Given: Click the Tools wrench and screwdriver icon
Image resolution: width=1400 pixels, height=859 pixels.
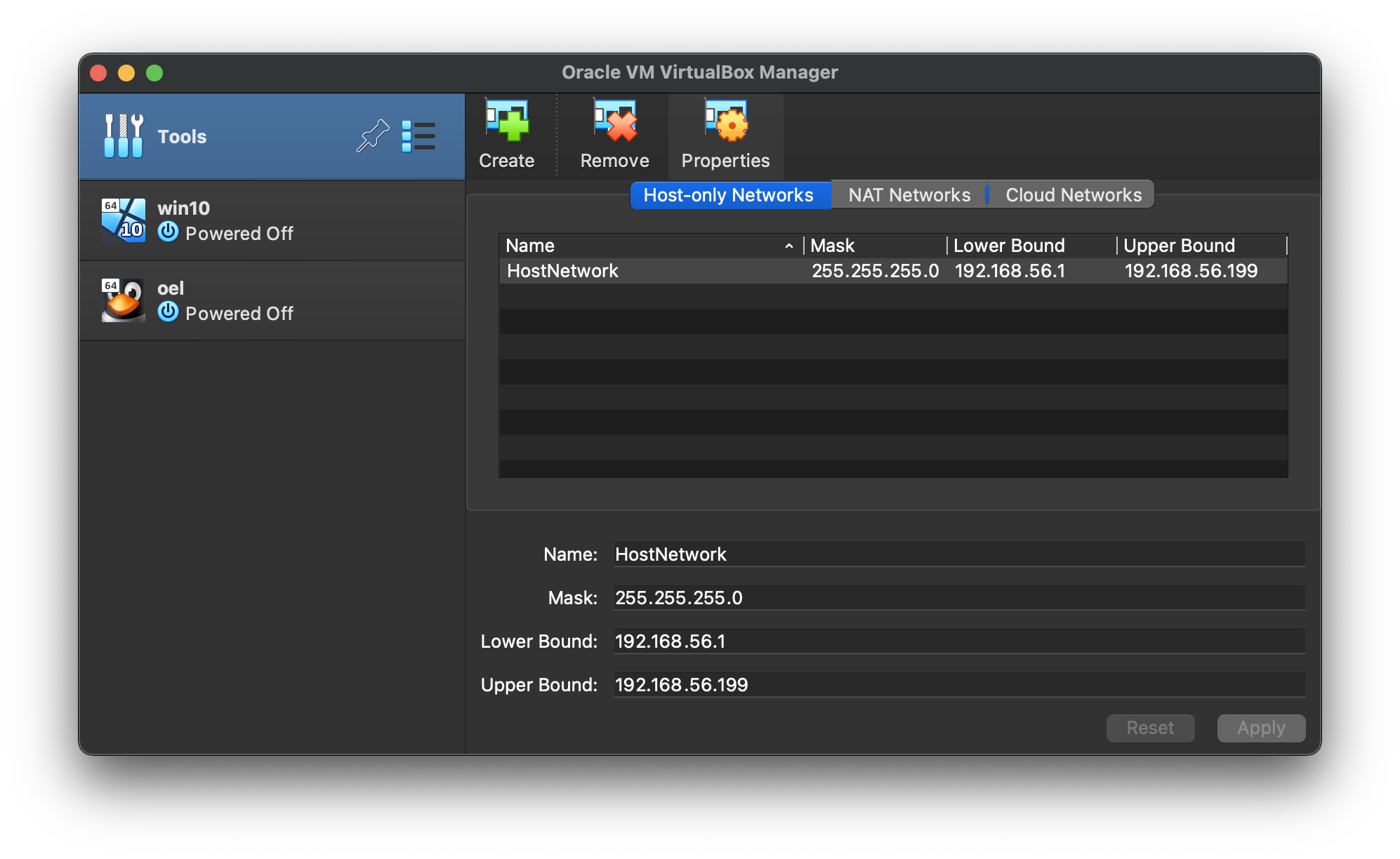Looking at the screenshot, I should (x=124, y=136).
